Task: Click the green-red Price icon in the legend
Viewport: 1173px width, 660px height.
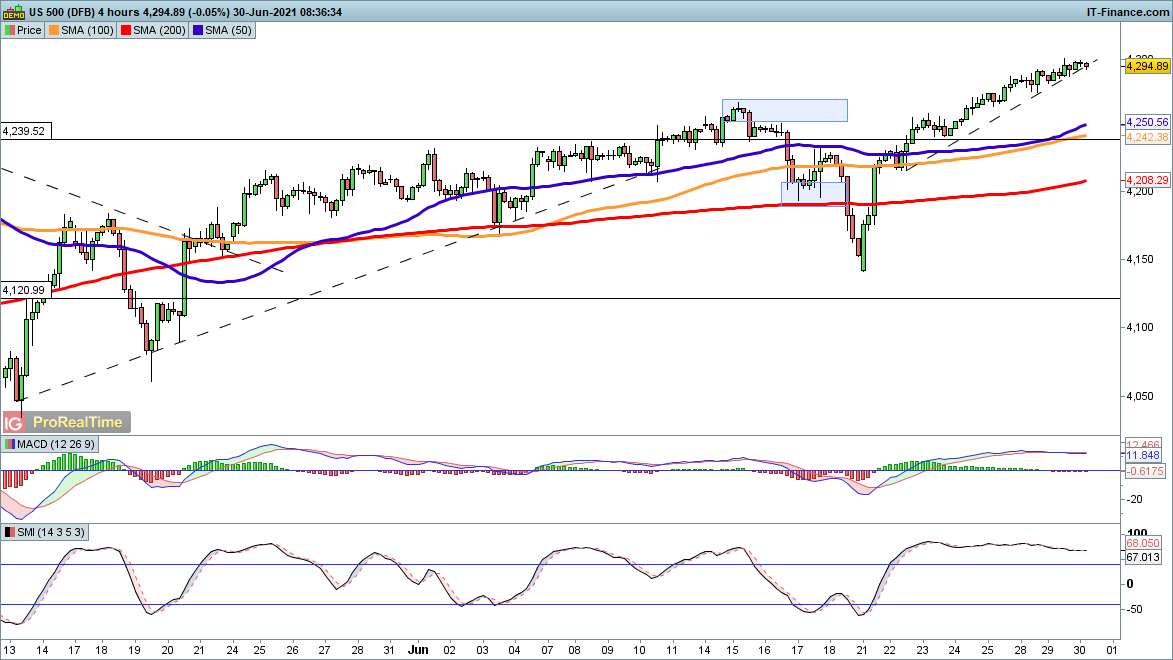Action: pos(10,30)
